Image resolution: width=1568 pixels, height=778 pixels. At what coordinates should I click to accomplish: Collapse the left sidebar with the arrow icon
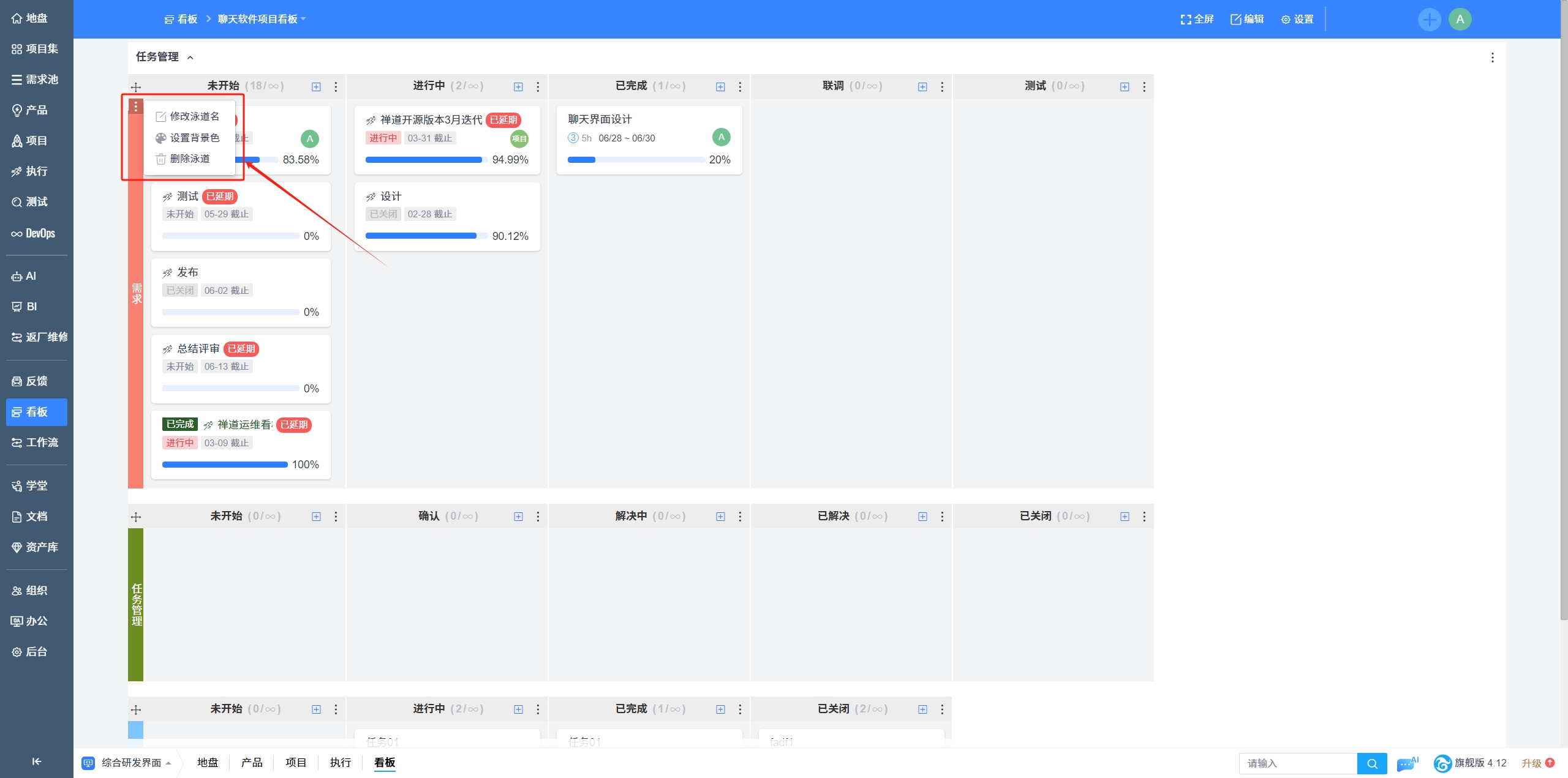[36, 761]
